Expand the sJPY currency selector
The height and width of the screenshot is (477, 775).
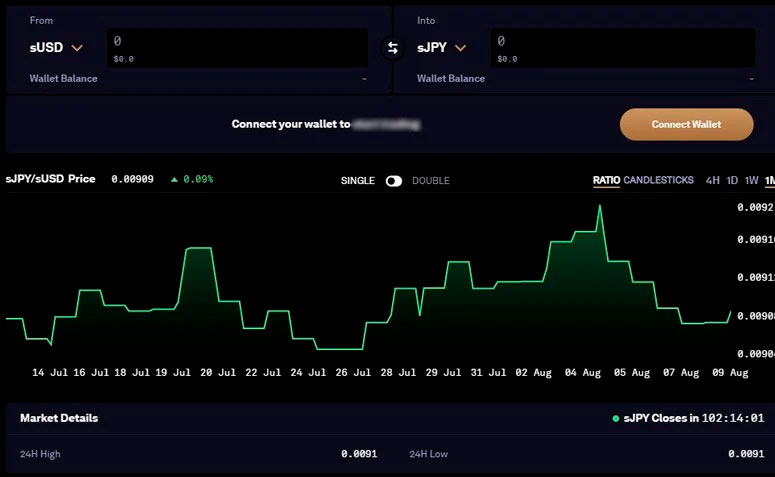[x=442, y=47]
